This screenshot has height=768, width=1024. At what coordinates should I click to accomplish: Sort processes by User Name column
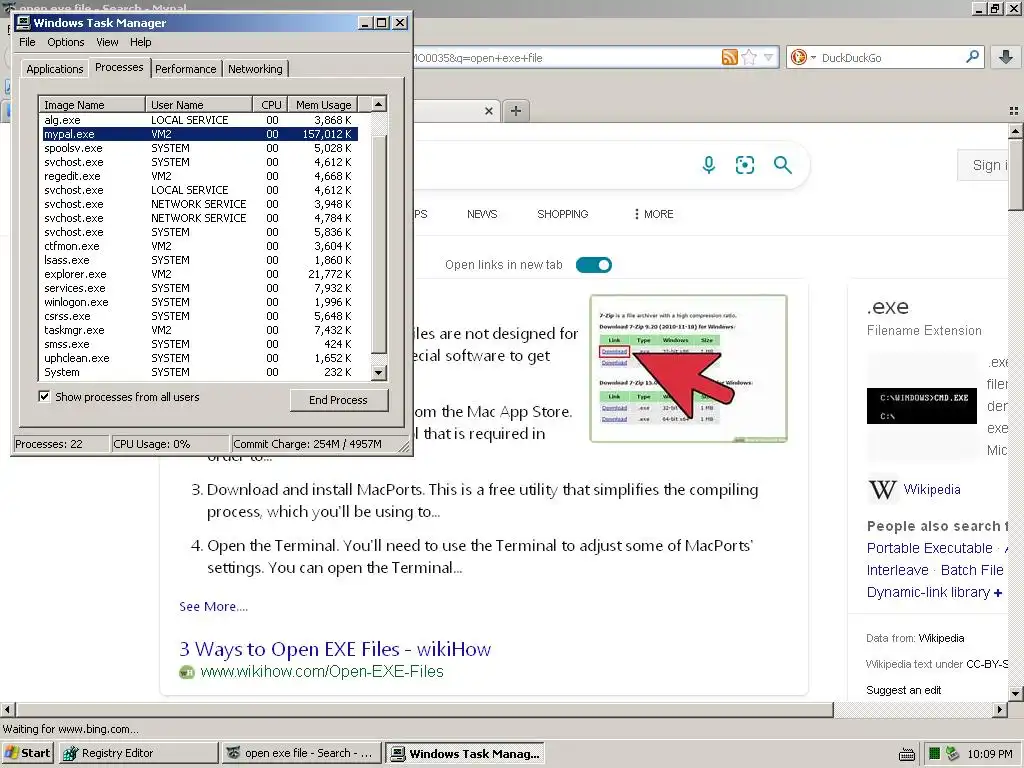199,104
